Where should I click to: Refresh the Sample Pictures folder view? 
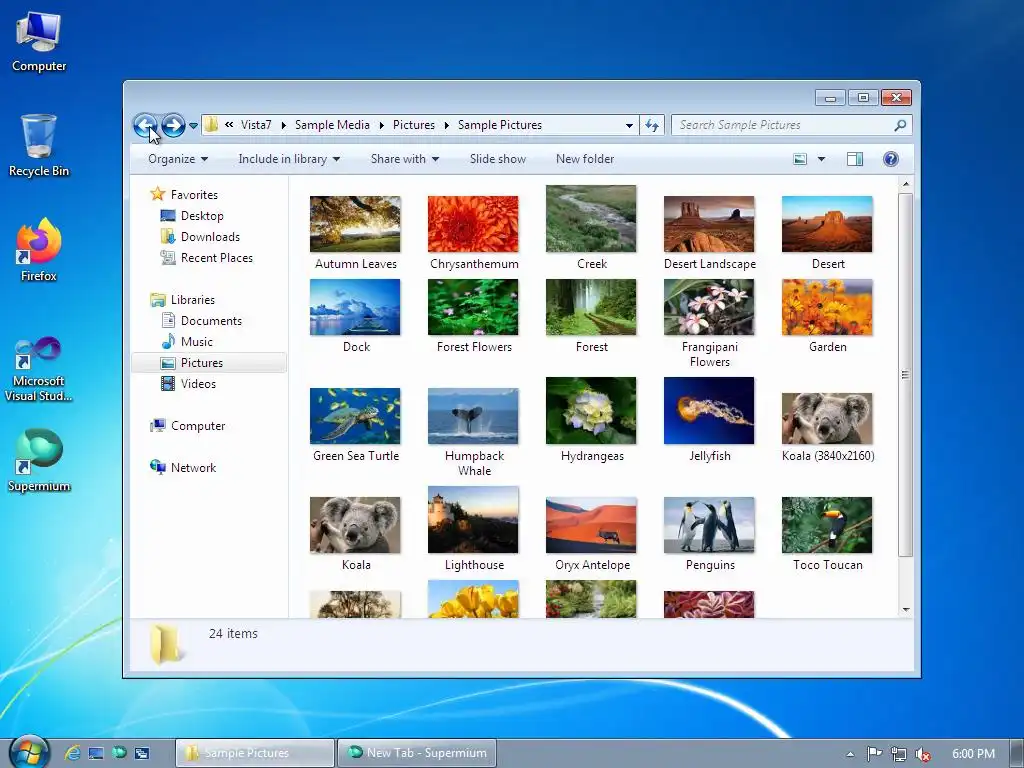point(652,125)
